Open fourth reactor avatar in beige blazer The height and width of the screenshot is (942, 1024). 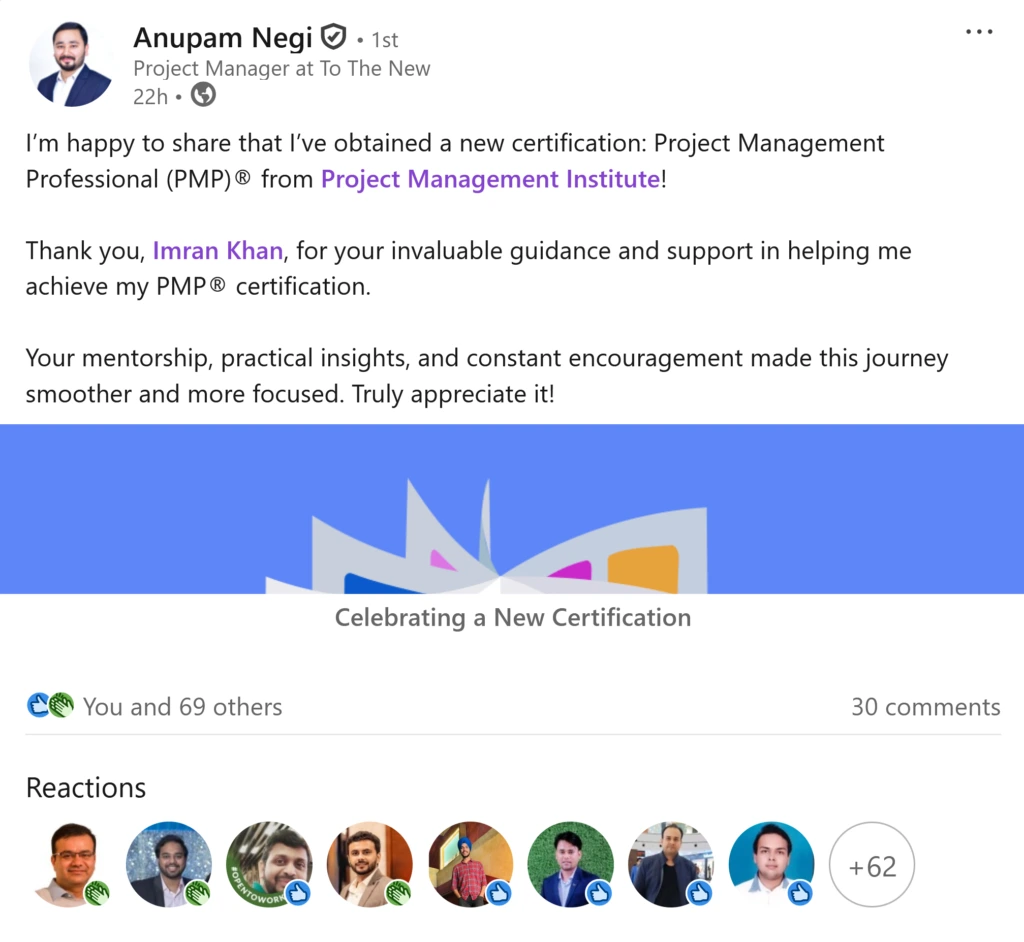coord(369,864)
